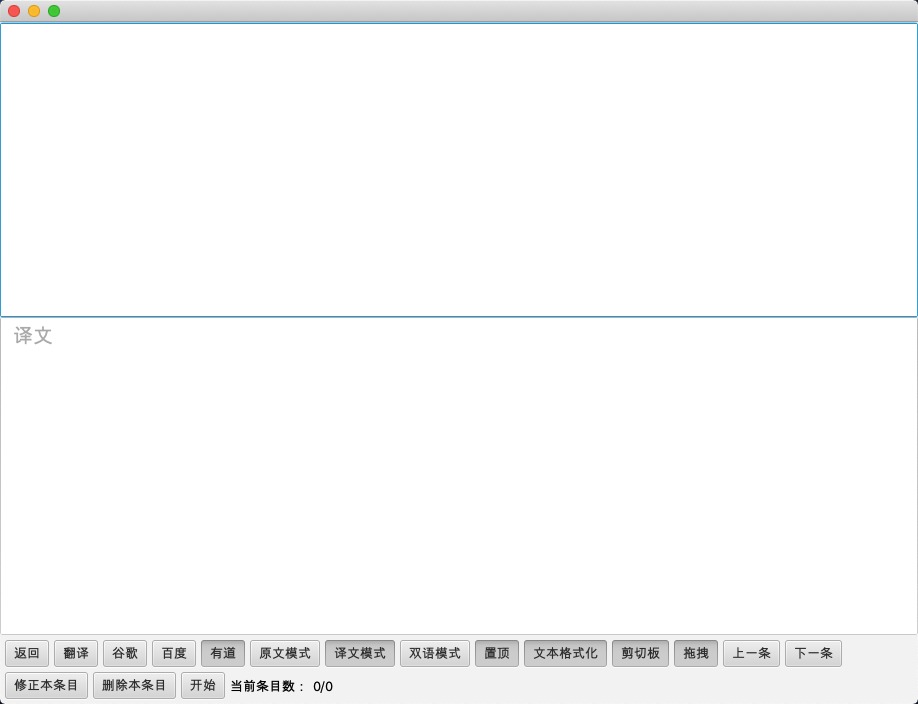918x704 pixels.
Task: Select the 百度 translation engine
Action: click(174, 653)
